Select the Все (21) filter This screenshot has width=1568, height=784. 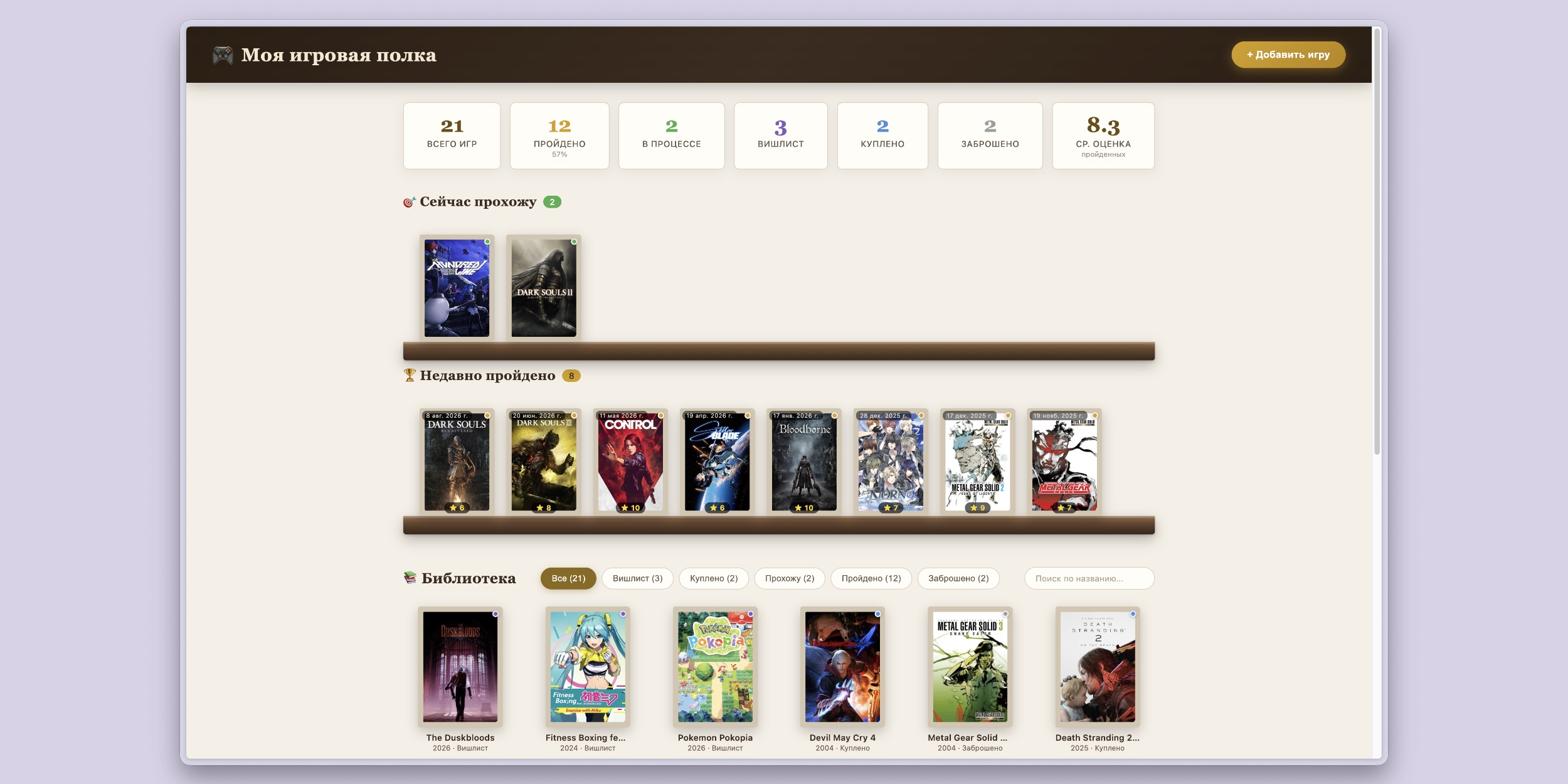coord(568,578)
